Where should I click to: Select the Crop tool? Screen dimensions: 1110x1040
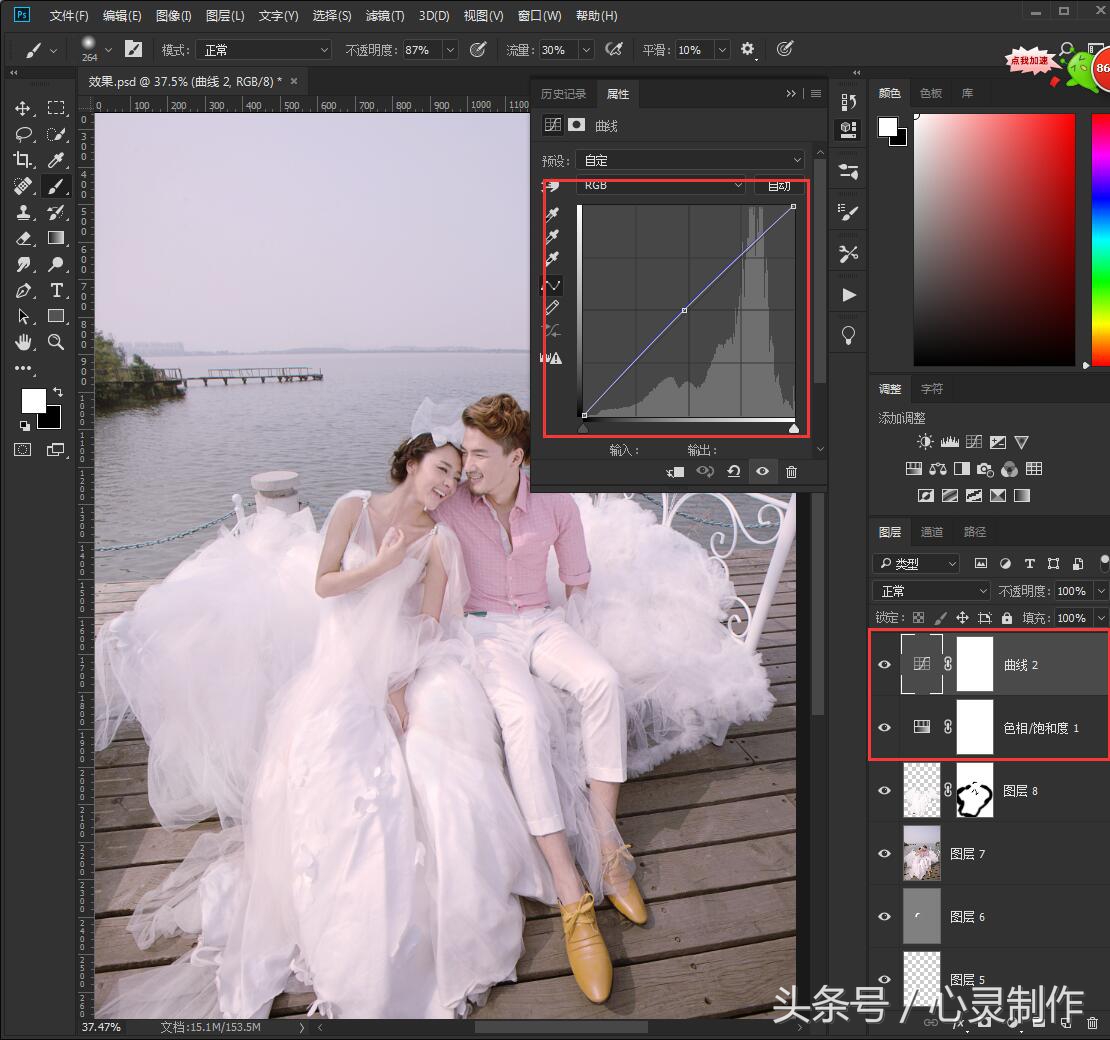(23, 160)
